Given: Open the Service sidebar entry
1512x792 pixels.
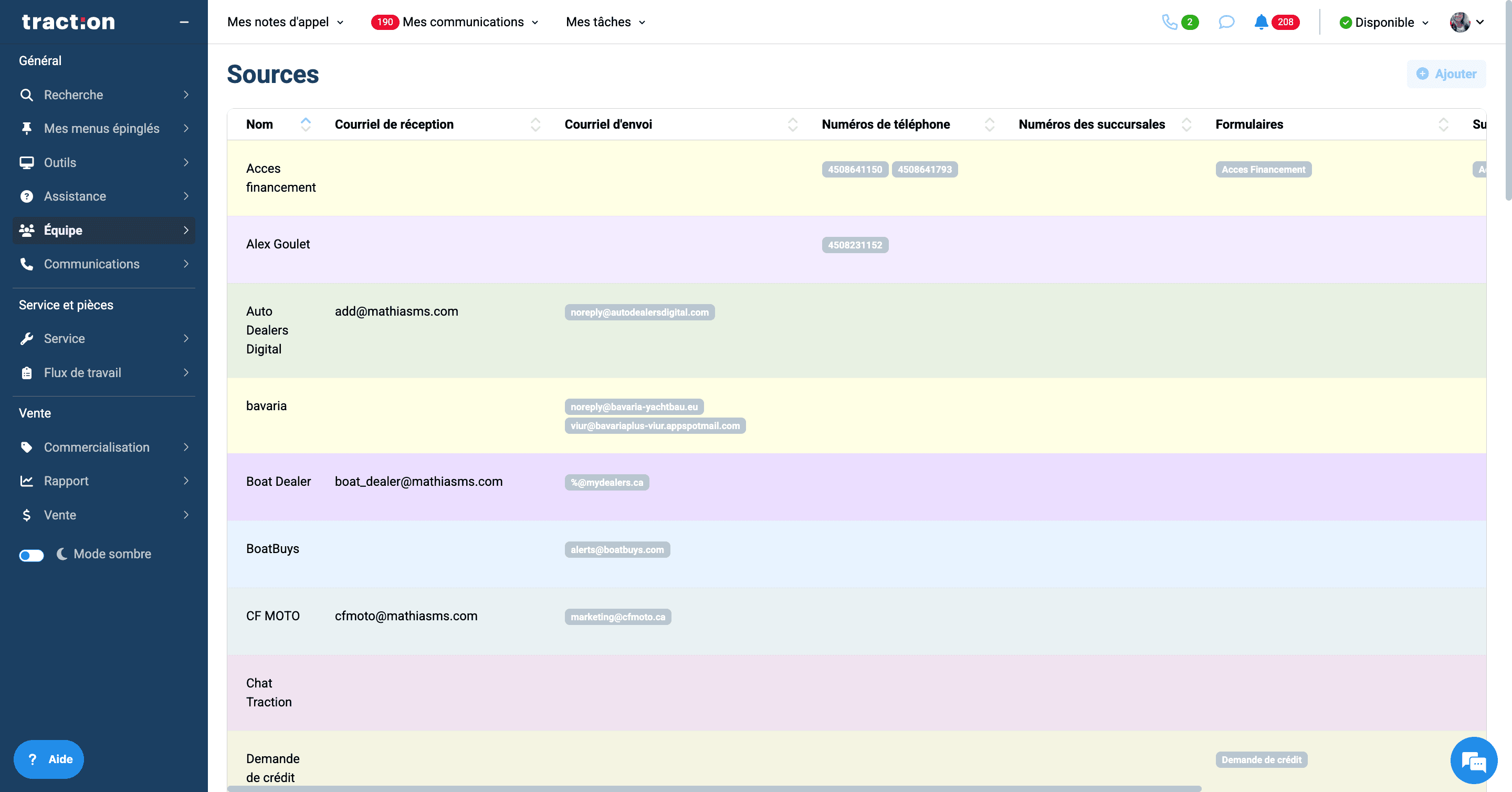Looking at the screenshot, I should (104, 338).
